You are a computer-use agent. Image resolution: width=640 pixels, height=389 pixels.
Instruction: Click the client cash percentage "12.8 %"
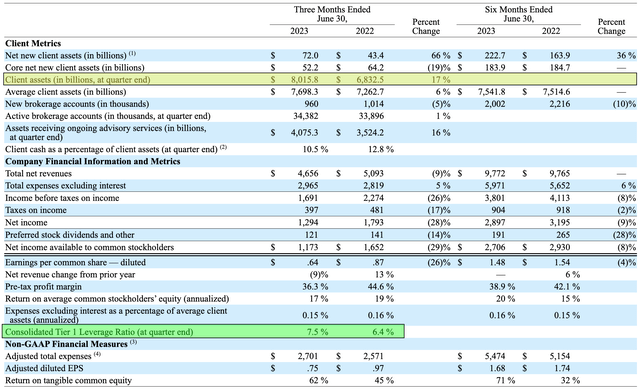tap(381, 149)
